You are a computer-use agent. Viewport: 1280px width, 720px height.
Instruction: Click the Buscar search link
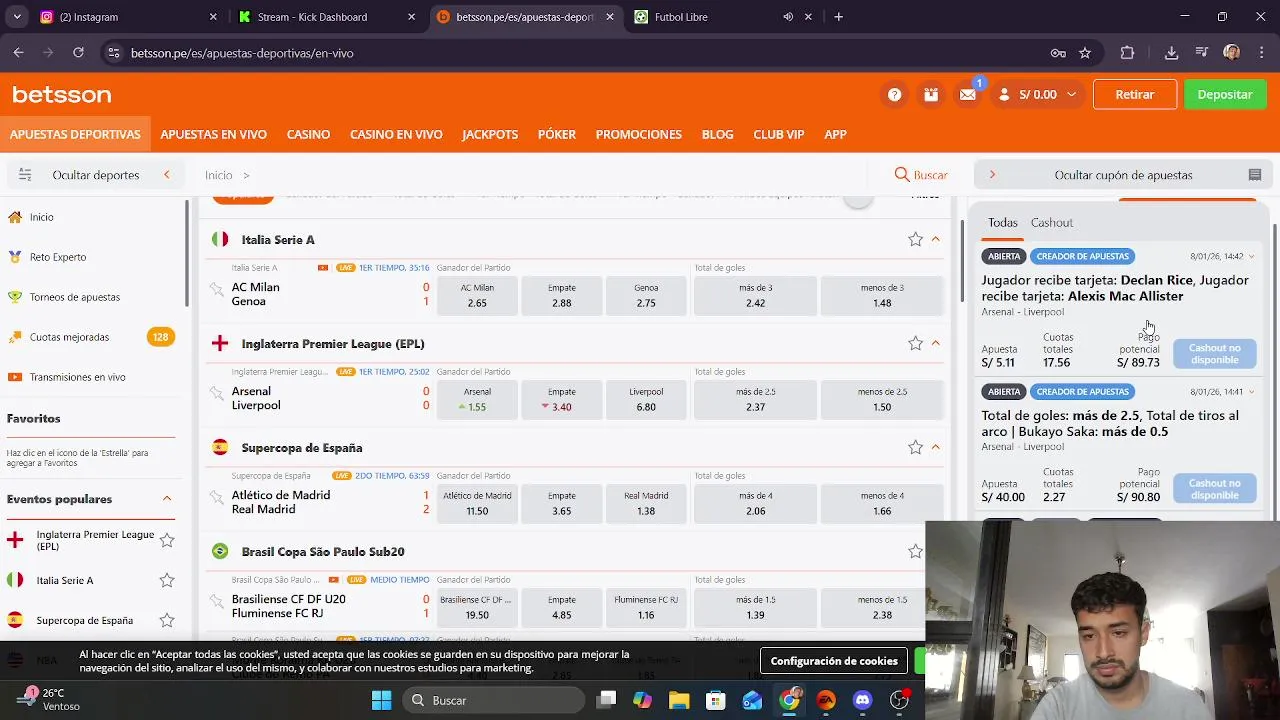tap(921, 175)
